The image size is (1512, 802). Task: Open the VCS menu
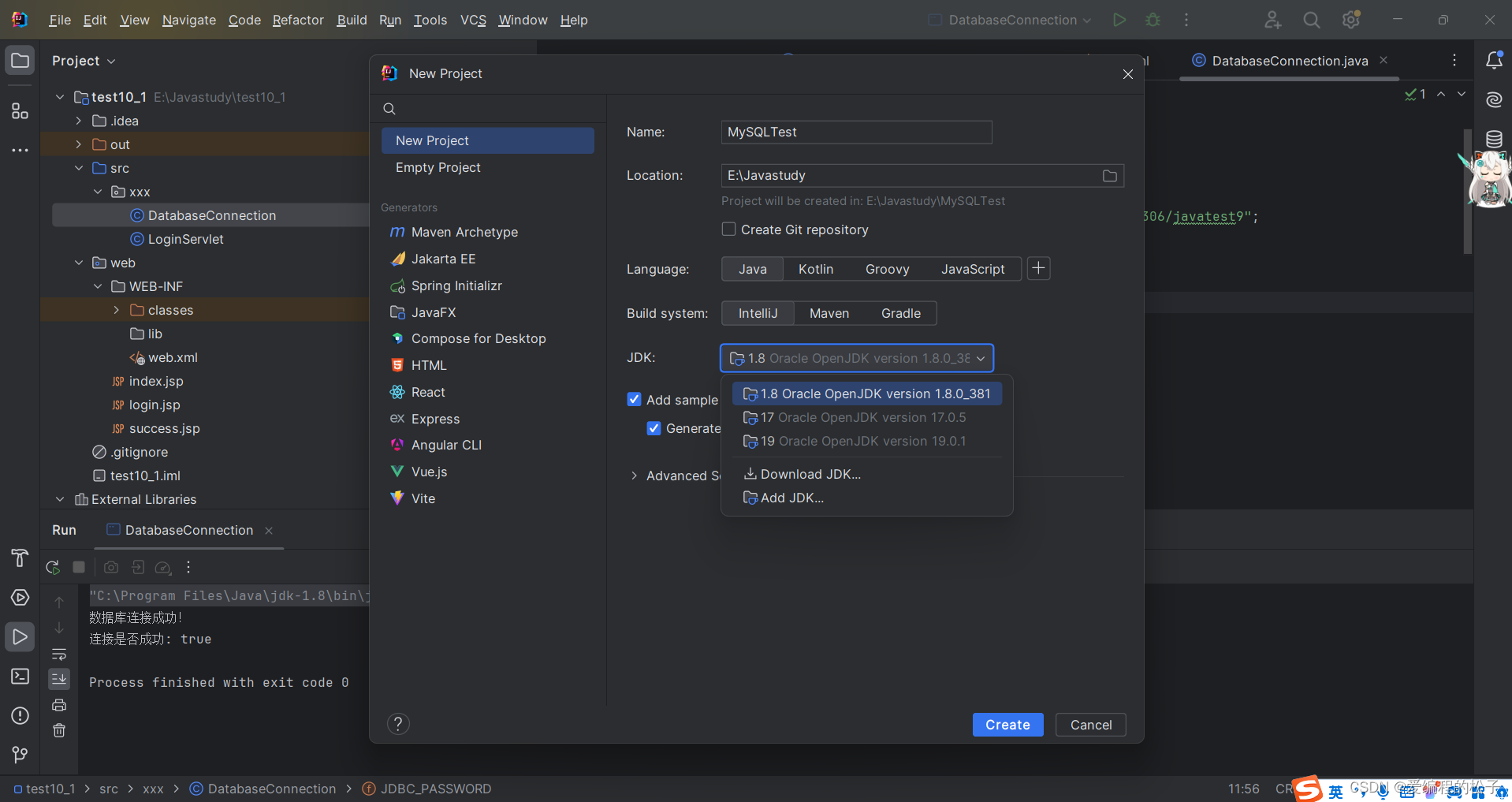tap(473, 20)
